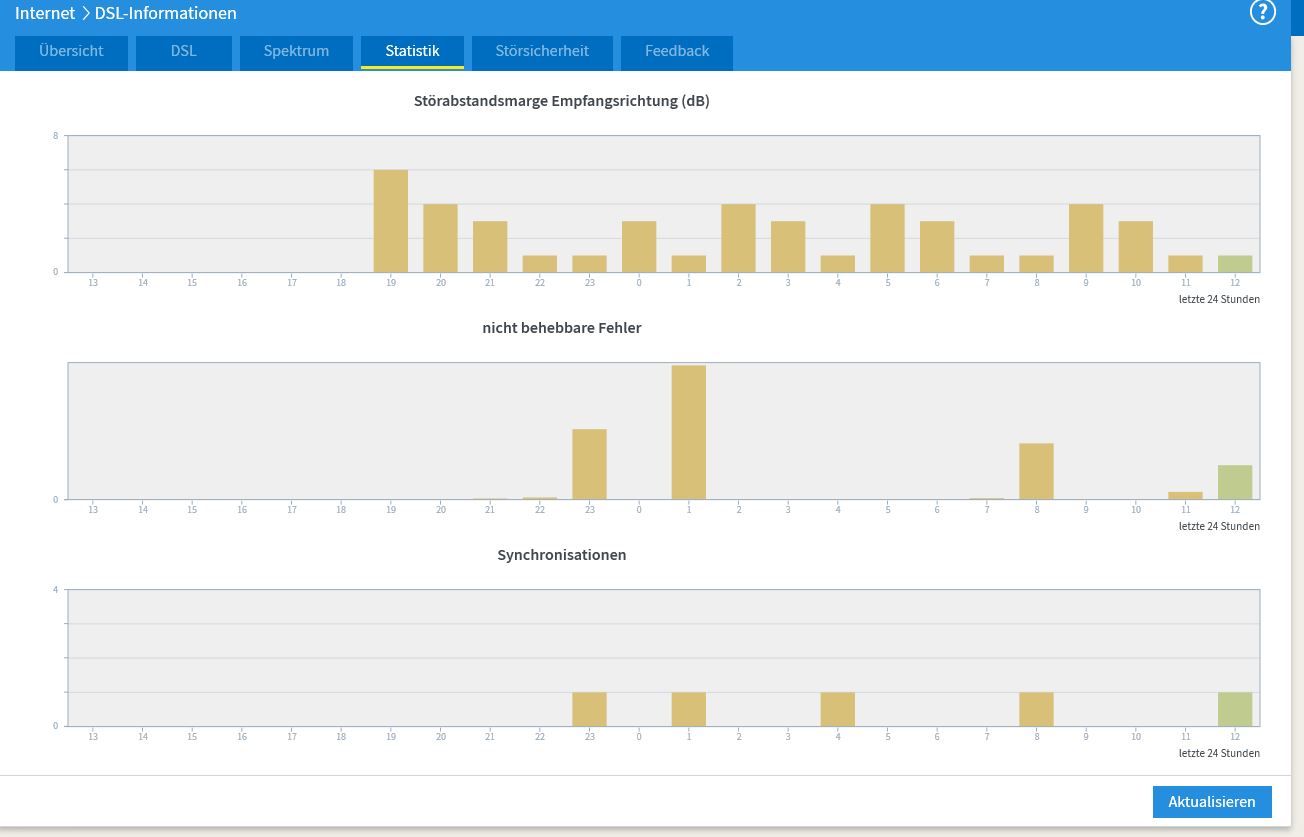This screenshot has height=837, width=1304.
Task: Click hour 4 bar in Synchronisationen chart
Action: click(838, 709)
